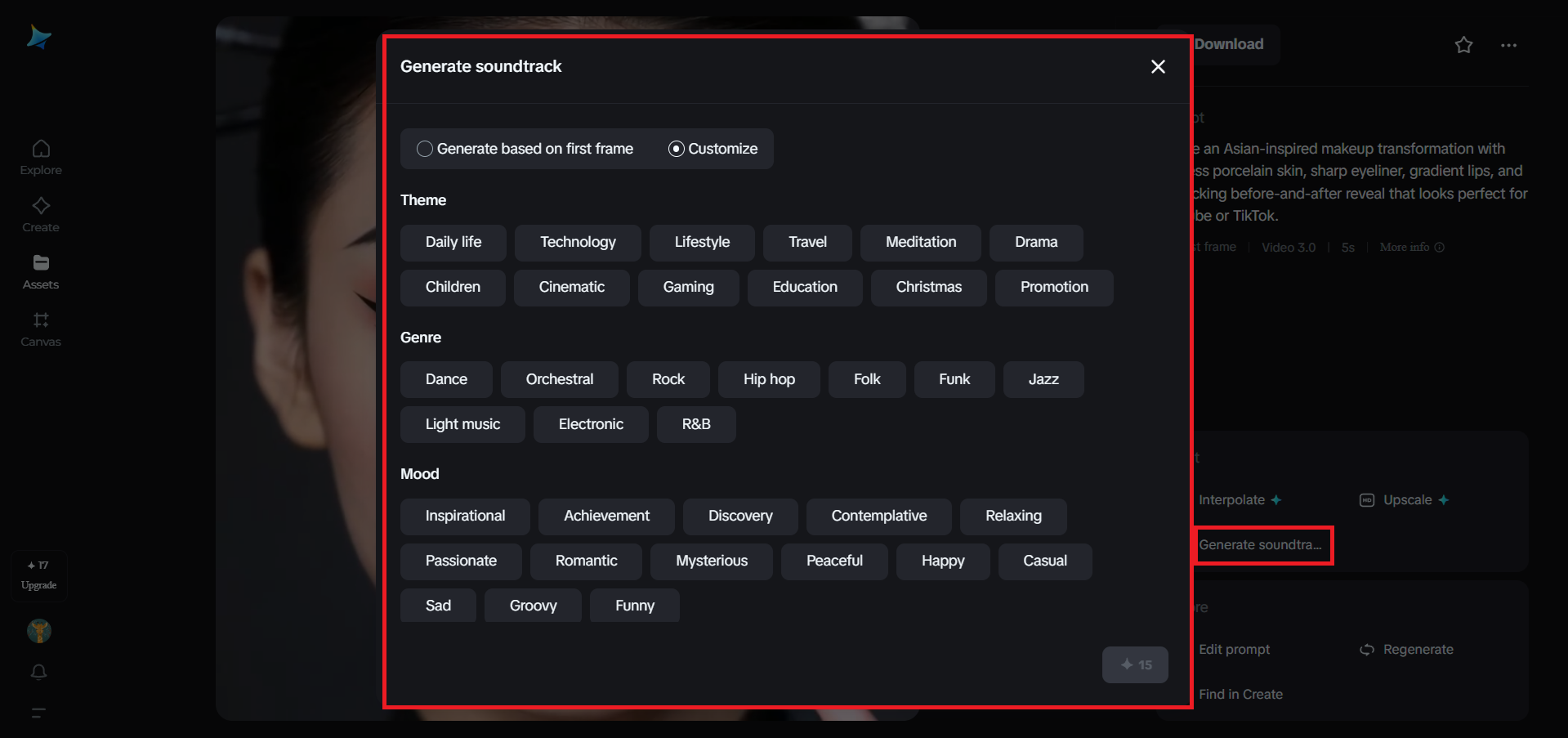Open the three-dot more options menu
Viewport: 1568px width, 738px height.
point(1508,45)
